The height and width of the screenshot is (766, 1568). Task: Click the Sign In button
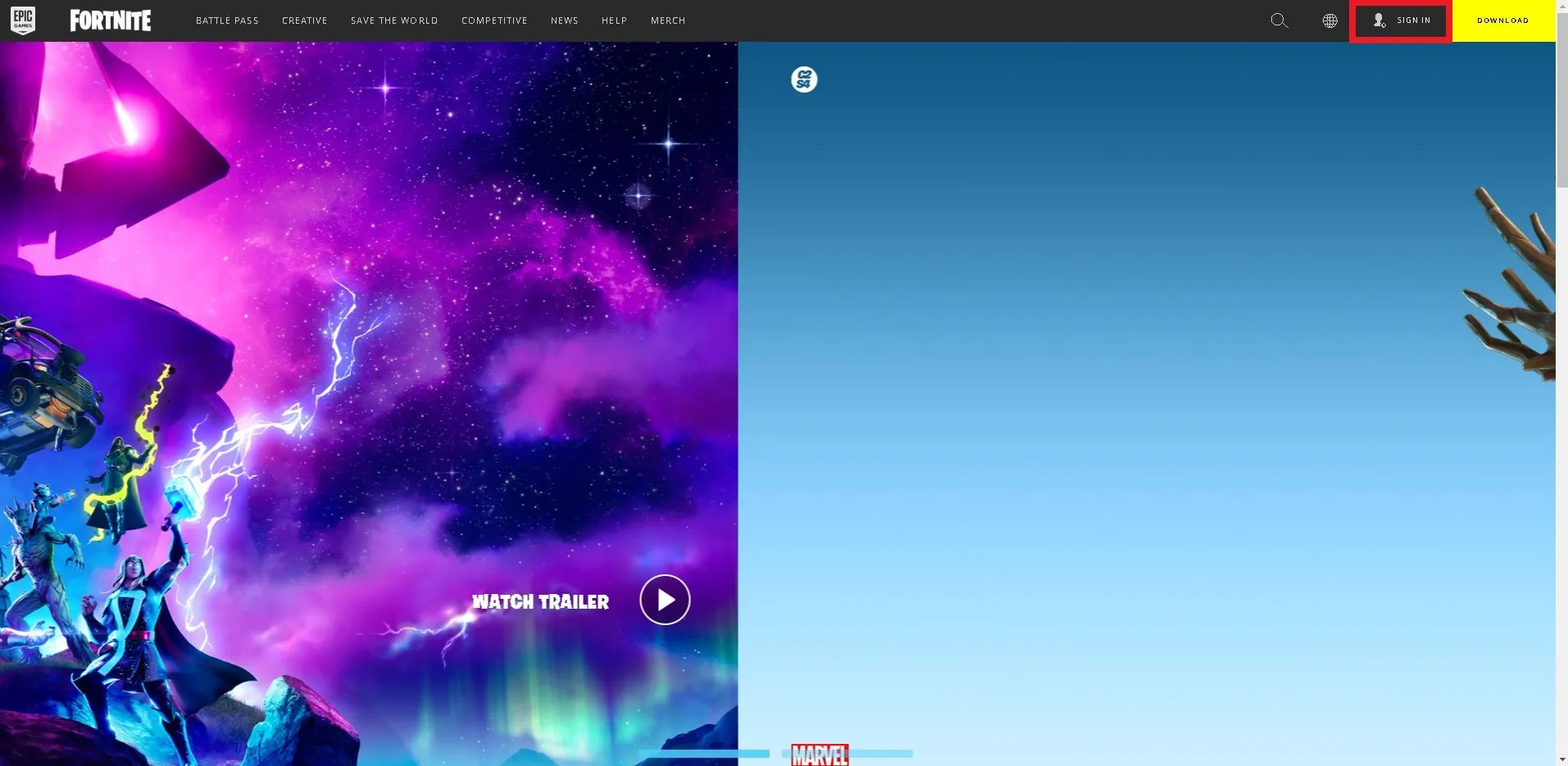point(1401,20)
